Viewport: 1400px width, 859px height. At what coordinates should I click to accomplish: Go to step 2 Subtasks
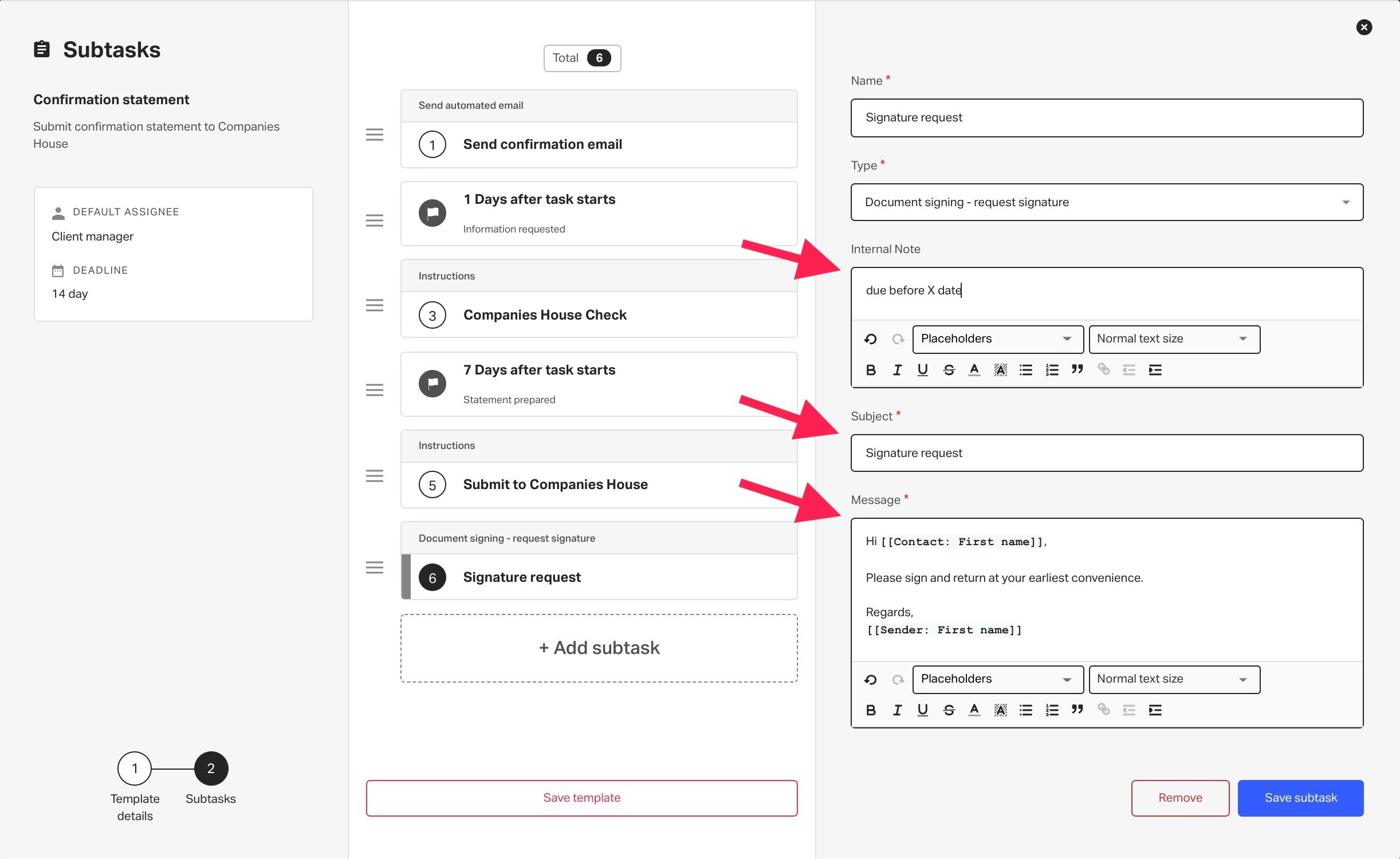point(211,769)
